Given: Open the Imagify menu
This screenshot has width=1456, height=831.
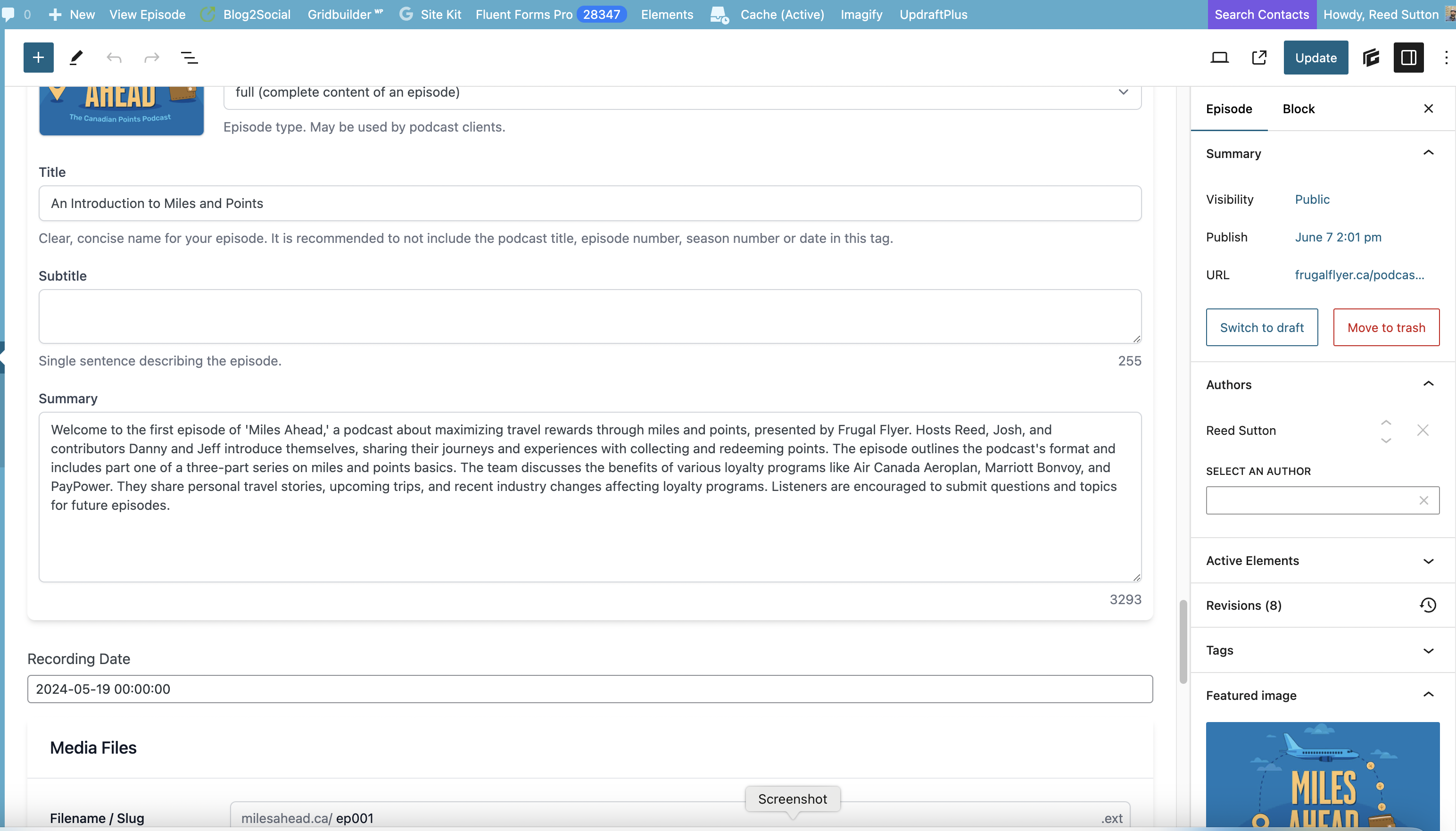Looking at the screenshot, I should coord(861,14).
